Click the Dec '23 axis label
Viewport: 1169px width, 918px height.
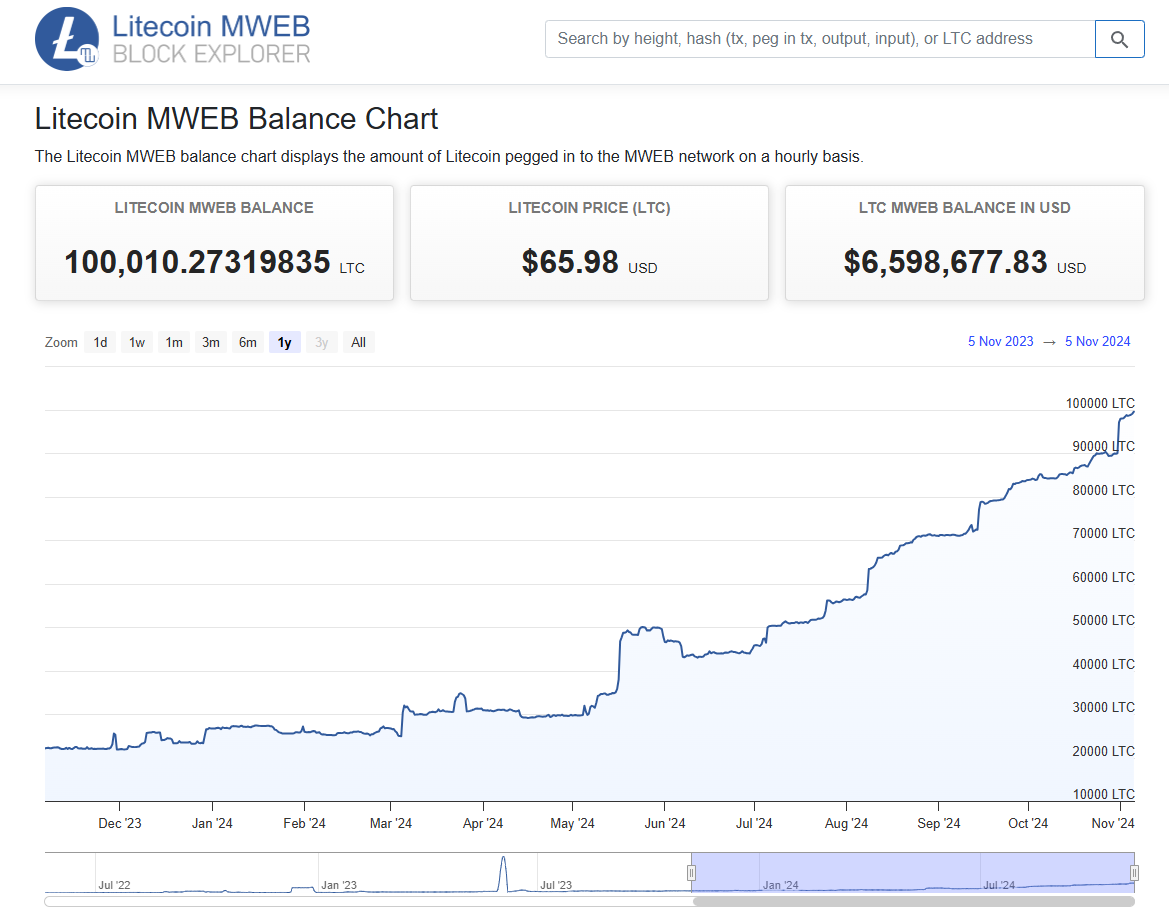coord(120,823)
